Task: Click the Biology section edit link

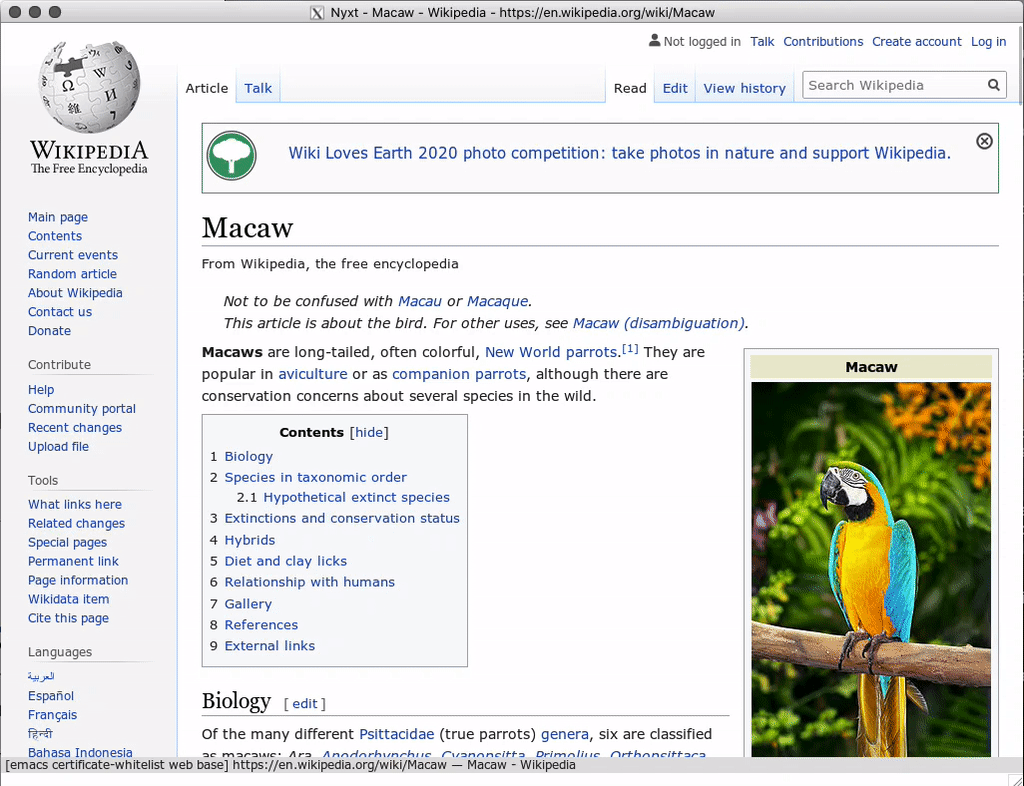Action: 304,703
